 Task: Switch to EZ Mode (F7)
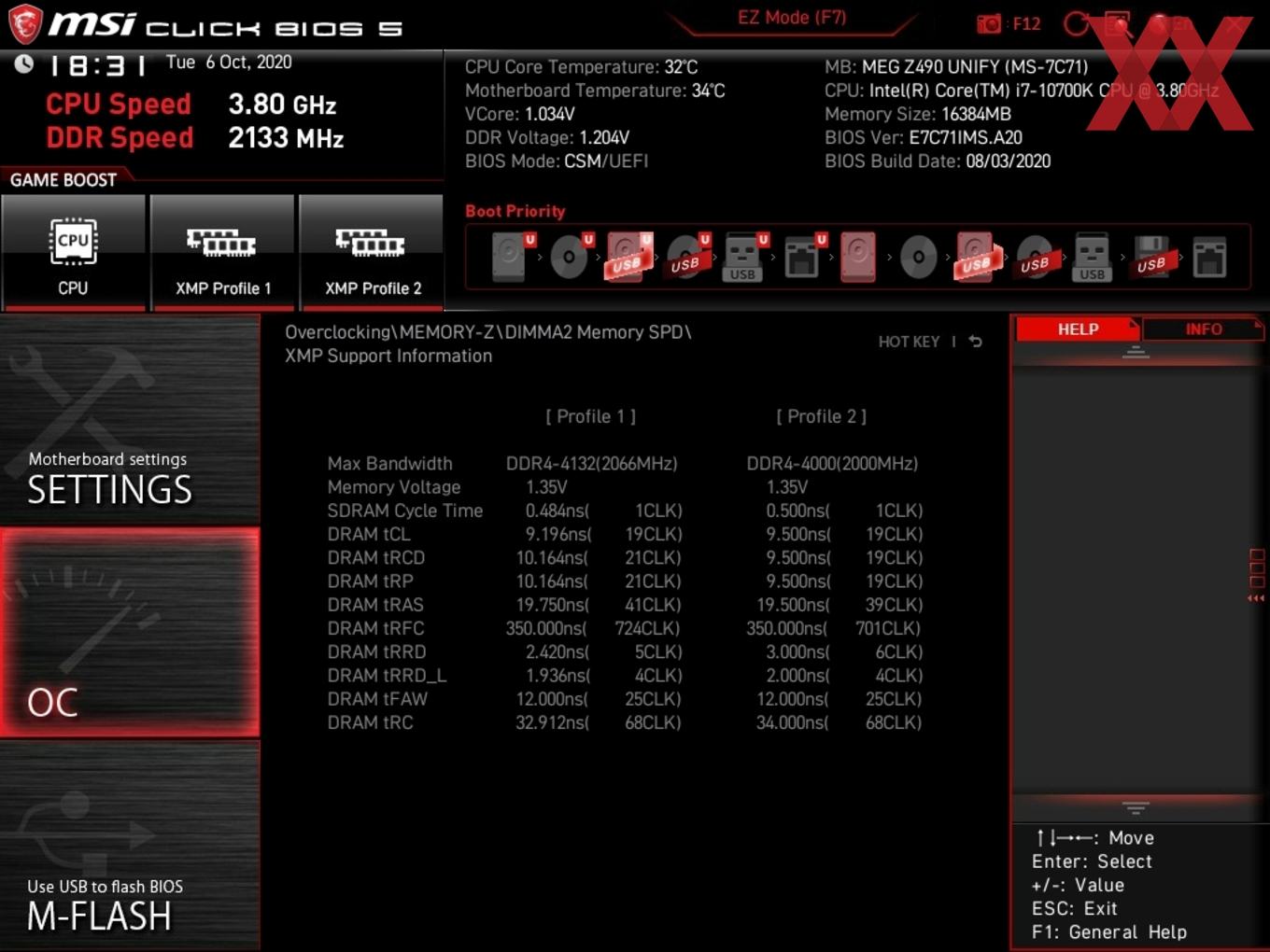click(792, 18)
